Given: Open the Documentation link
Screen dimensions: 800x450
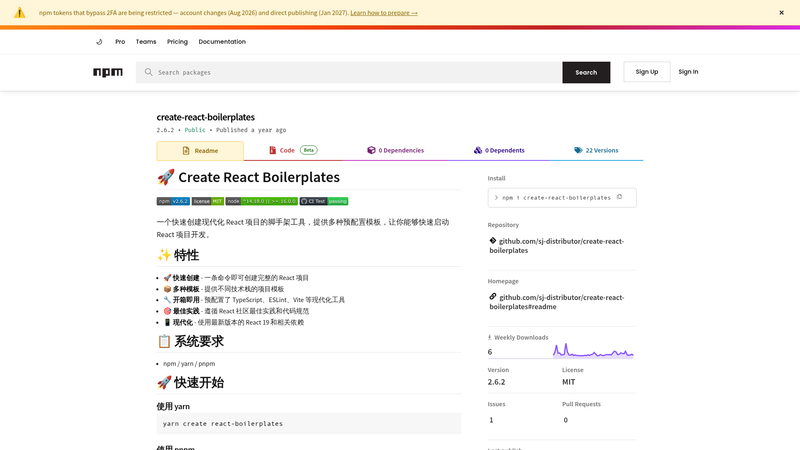Looking at the screenshot, I should [222, 42].
